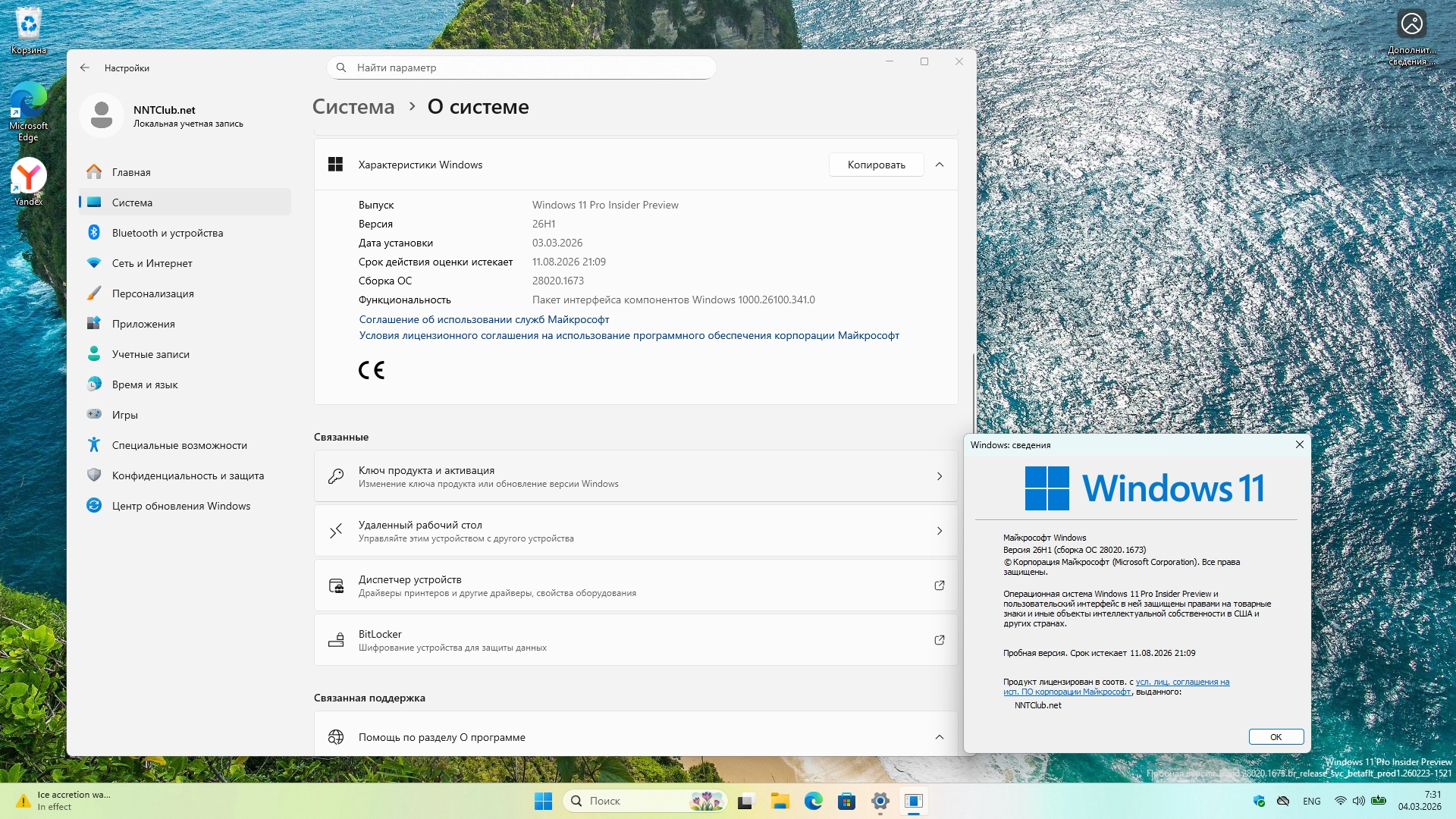
Task: Open license terms link in winver dialog
Action: click(x=1181, y=682)
